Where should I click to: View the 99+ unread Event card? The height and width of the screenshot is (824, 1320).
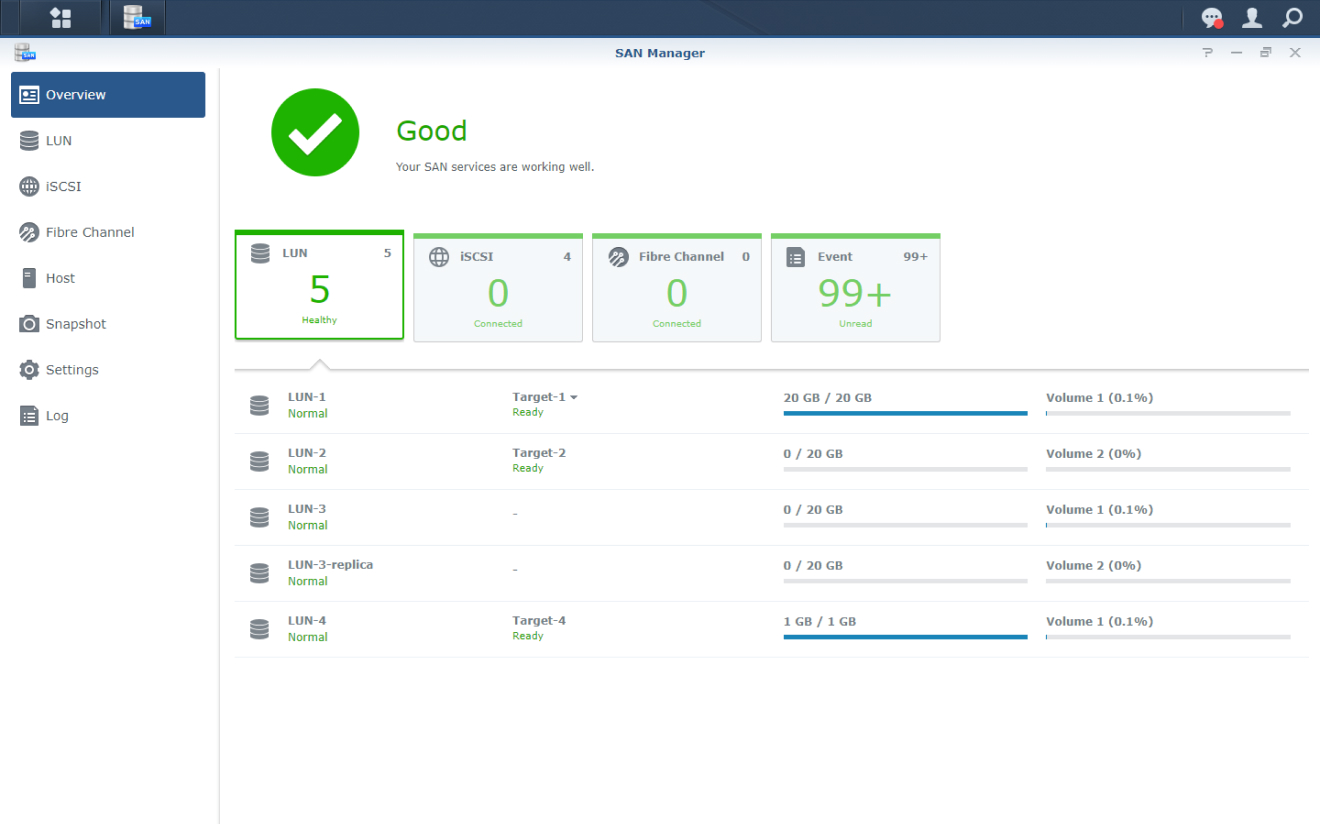pos(855,287)
